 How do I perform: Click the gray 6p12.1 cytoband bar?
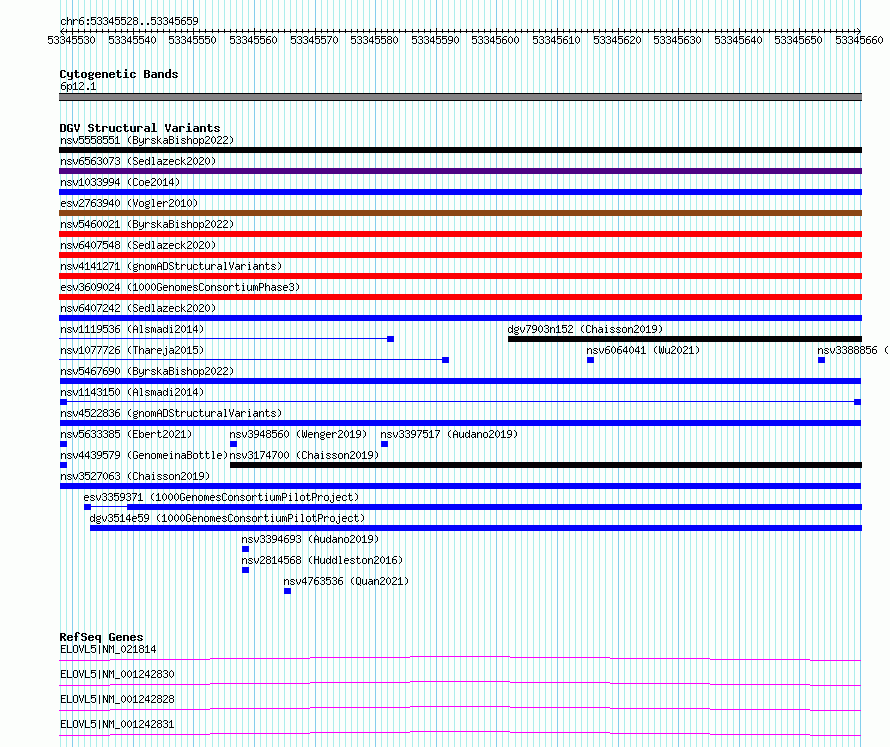coord(460,97)
